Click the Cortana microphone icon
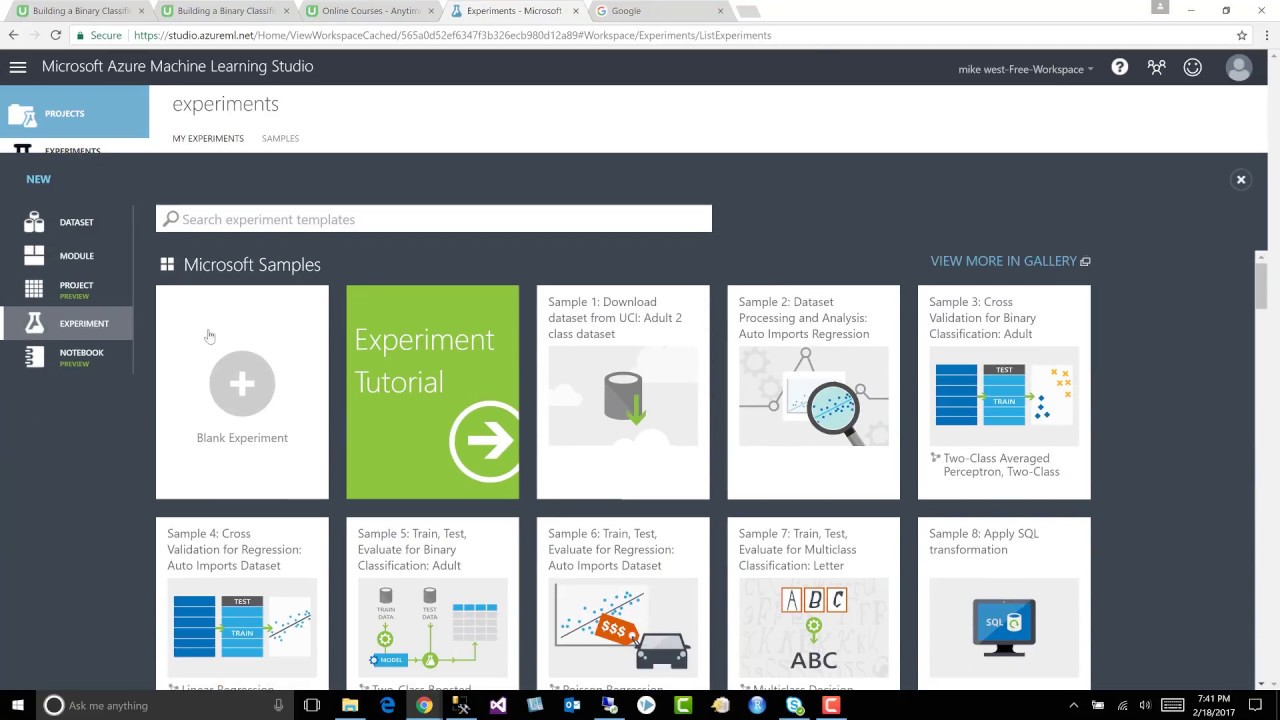Viewport: 1280px width, 720px height. (279, 705)
